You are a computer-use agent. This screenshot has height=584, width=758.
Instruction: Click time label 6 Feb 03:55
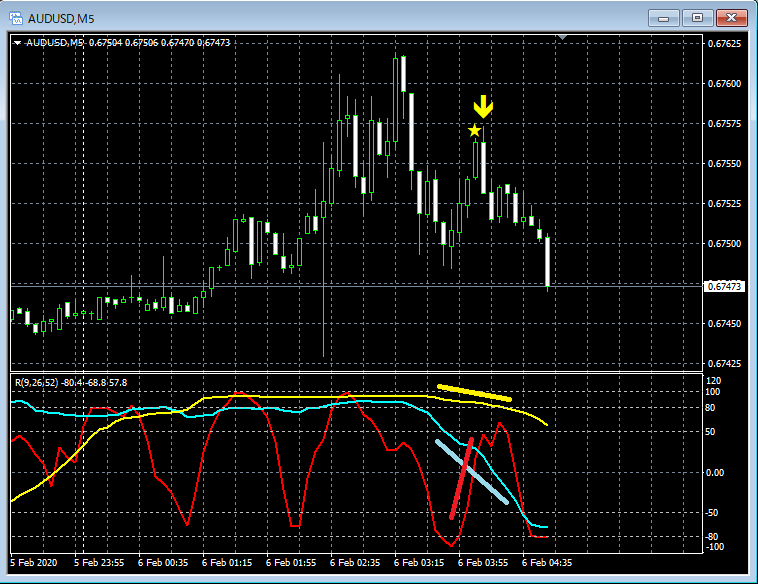pyautogui.click(x=483, y=563)
